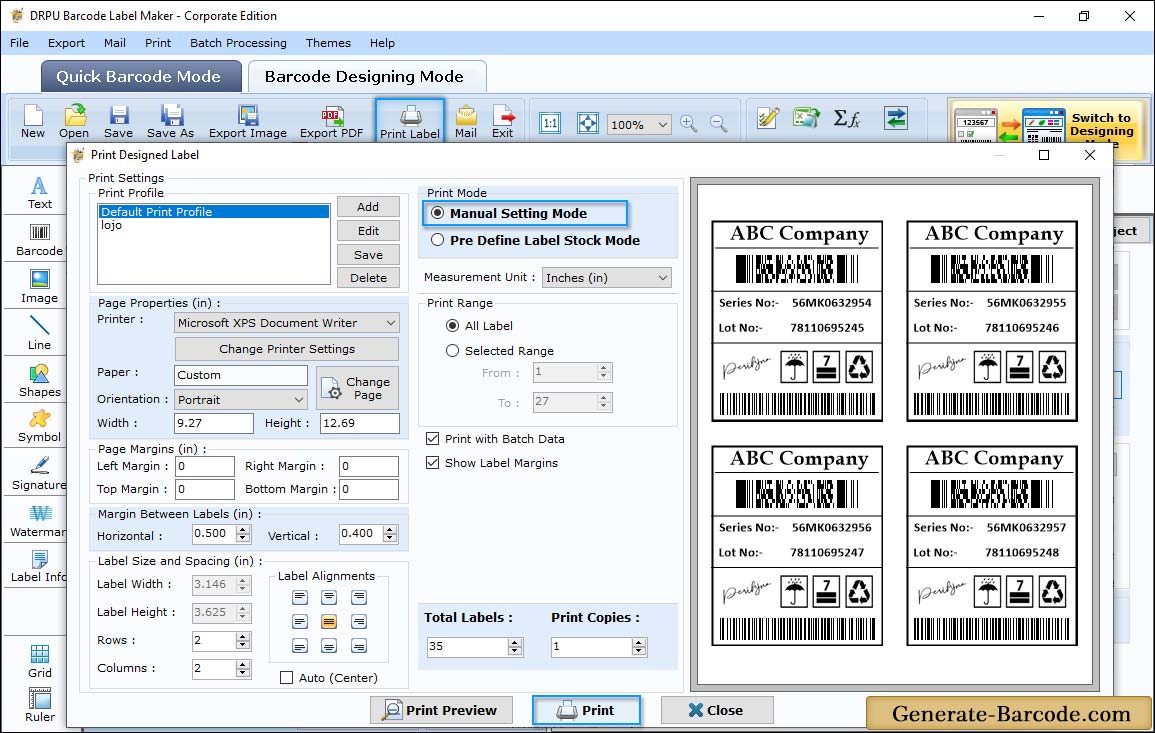
Task: Click the green swap arrows toolbar icon
Action: click(896, 118)
